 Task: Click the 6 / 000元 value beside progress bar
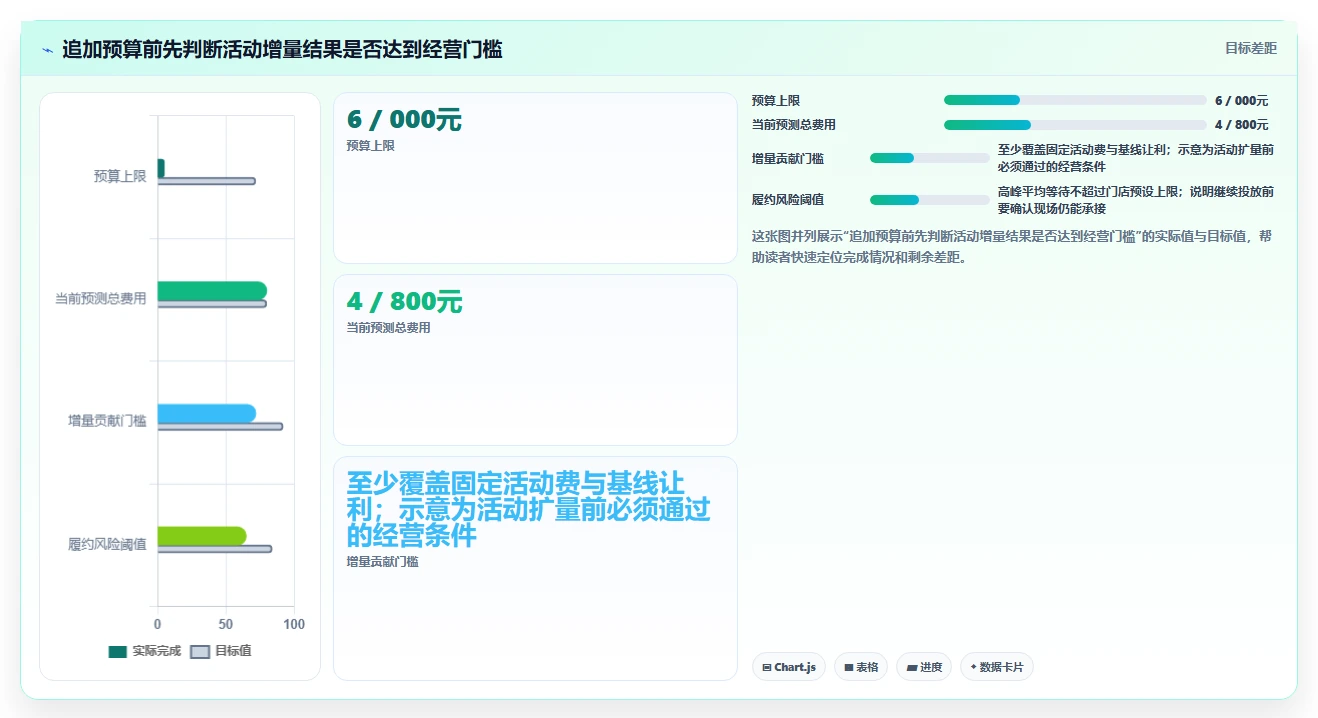tap(1241, 101)
